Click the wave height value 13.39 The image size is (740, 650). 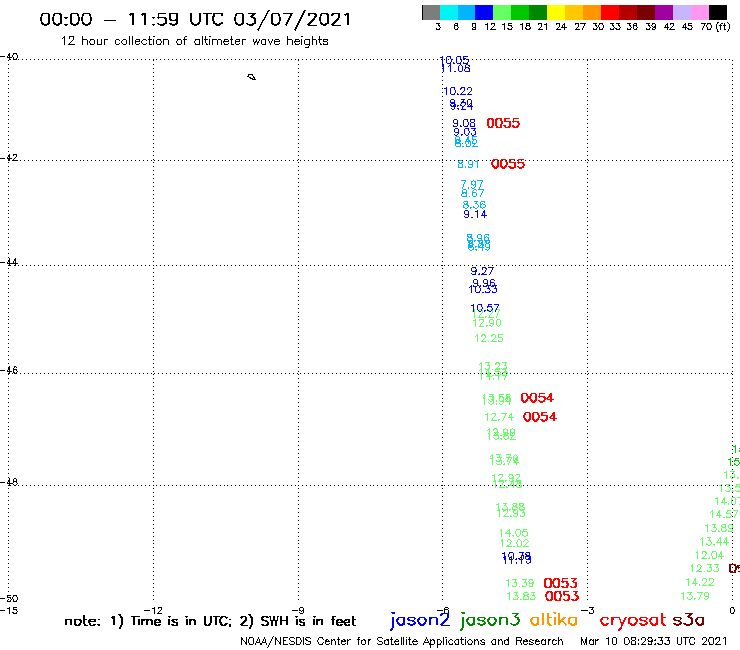(520, 583)
